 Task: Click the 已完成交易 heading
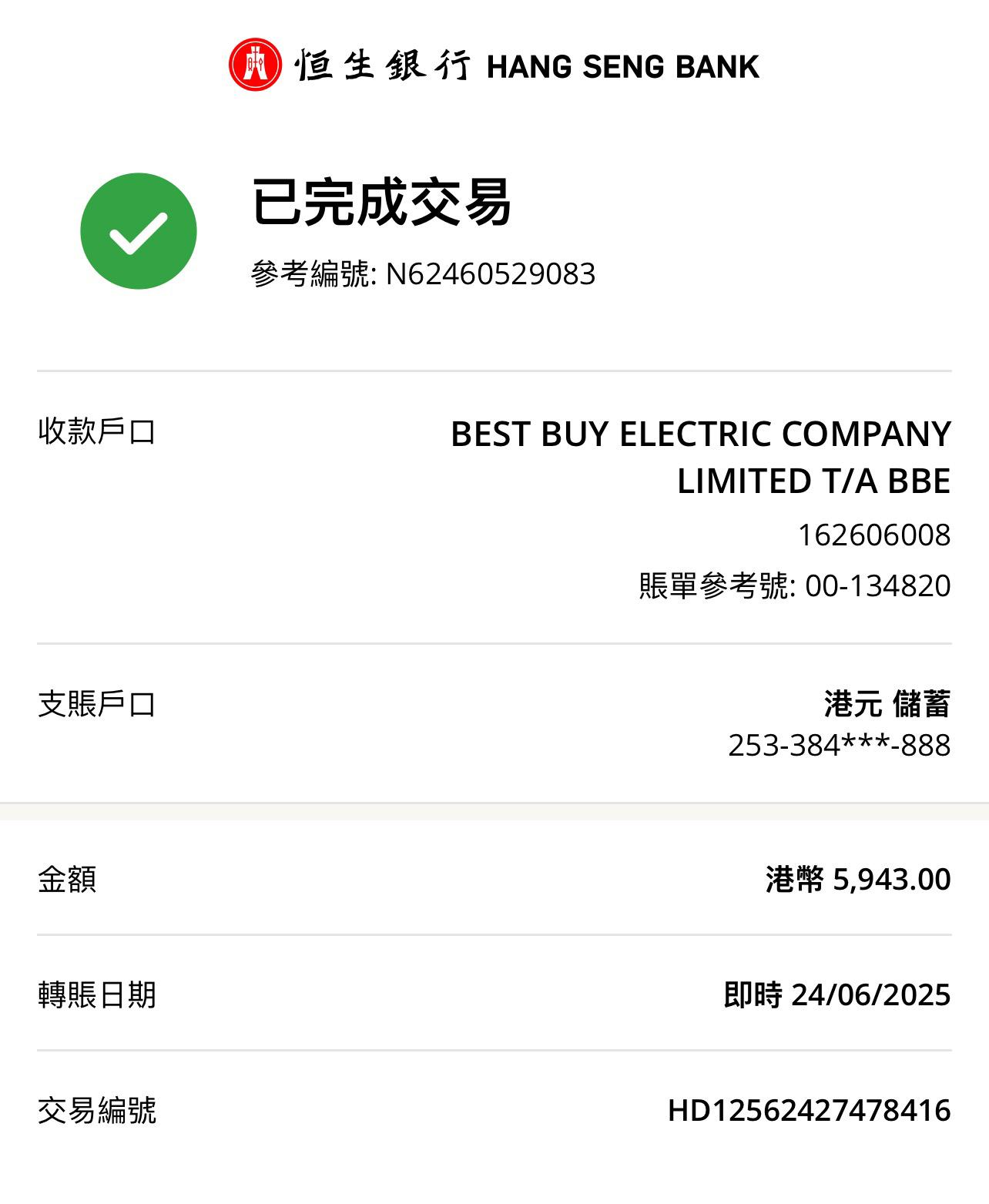point(381,202)
